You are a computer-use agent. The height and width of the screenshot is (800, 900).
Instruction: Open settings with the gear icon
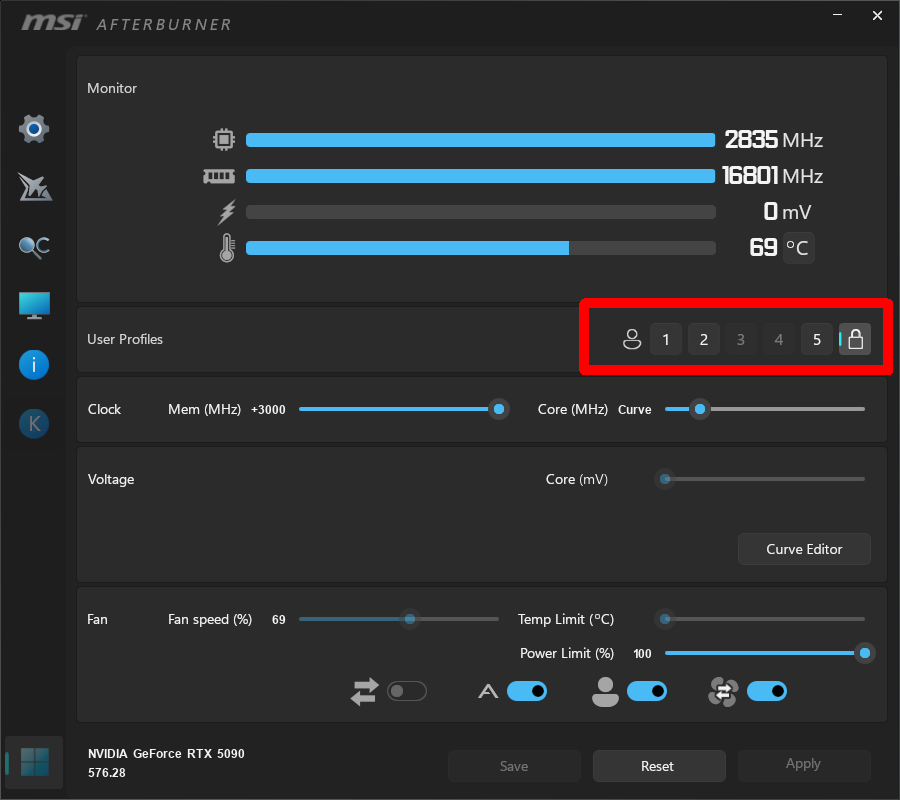coord(34,129)
